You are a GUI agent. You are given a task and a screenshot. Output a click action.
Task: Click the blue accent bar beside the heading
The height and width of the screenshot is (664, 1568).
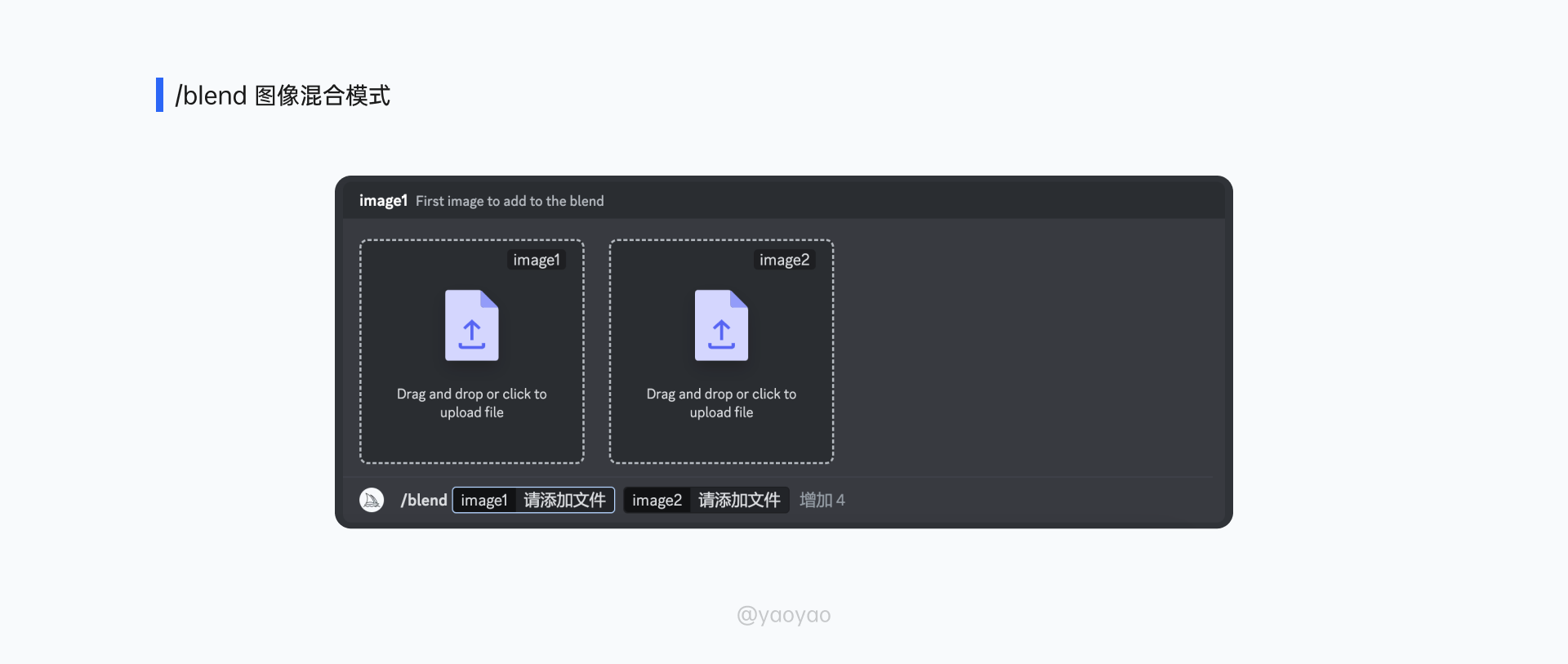159,95
